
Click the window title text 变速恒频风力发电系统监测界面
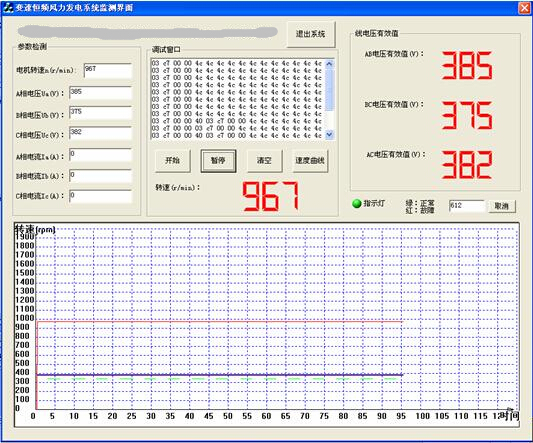74,7
